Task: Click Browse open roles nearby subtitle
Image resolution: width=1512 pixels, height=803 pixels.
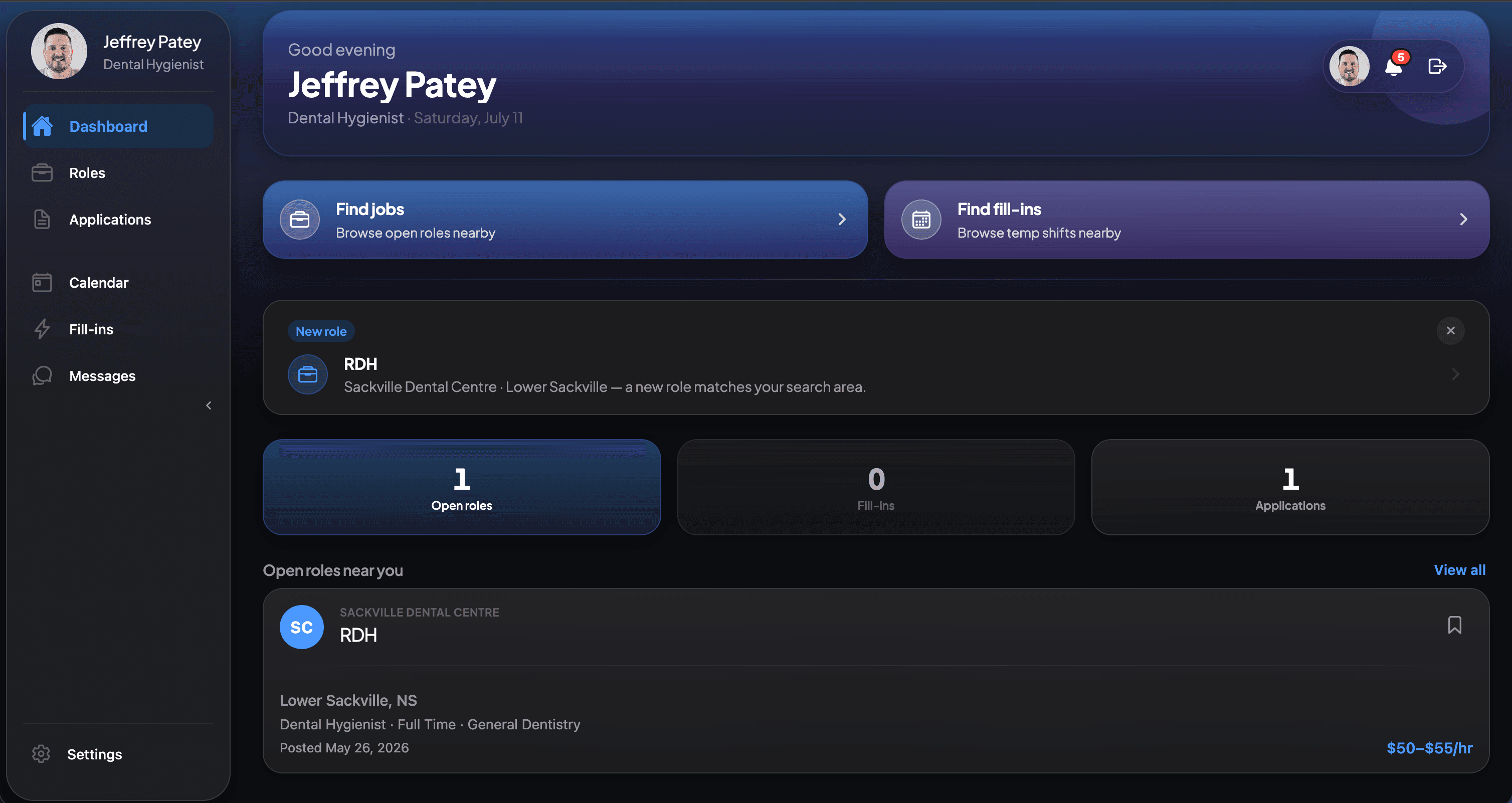Action: click(416, 233)
